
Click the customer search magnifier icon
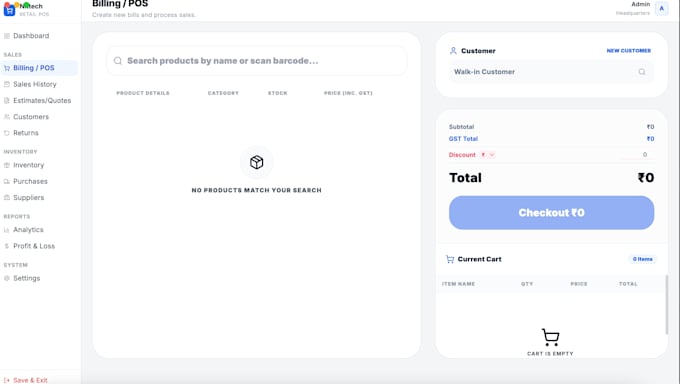click(x=642, y=72)
